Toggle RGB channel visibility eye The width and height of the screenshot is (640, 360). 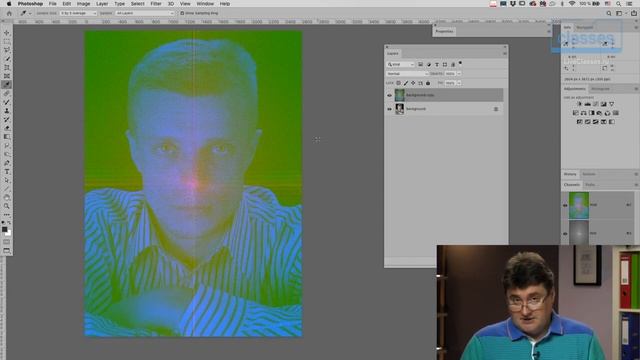pyautogui.click(x=565, y=205)
